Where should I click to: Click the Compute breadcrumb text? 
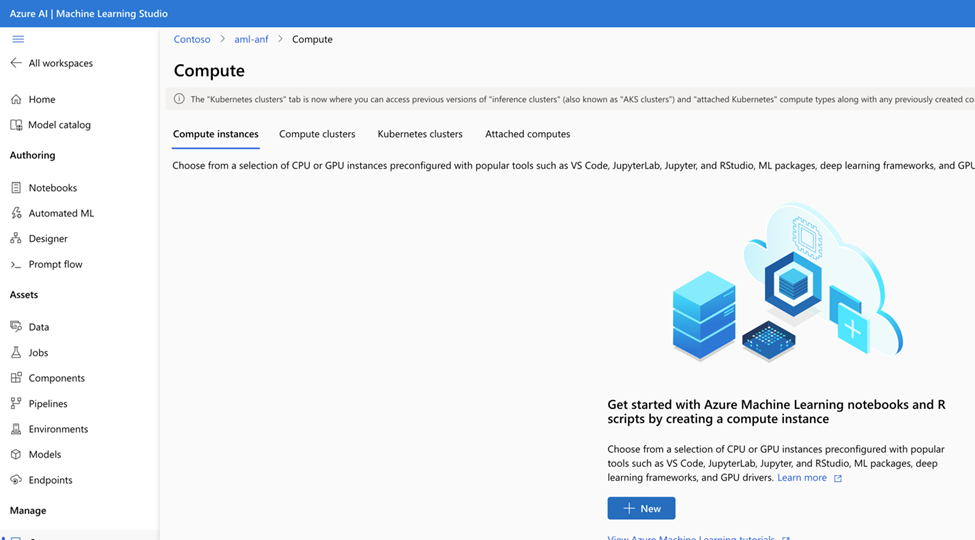tap(312, 39)
